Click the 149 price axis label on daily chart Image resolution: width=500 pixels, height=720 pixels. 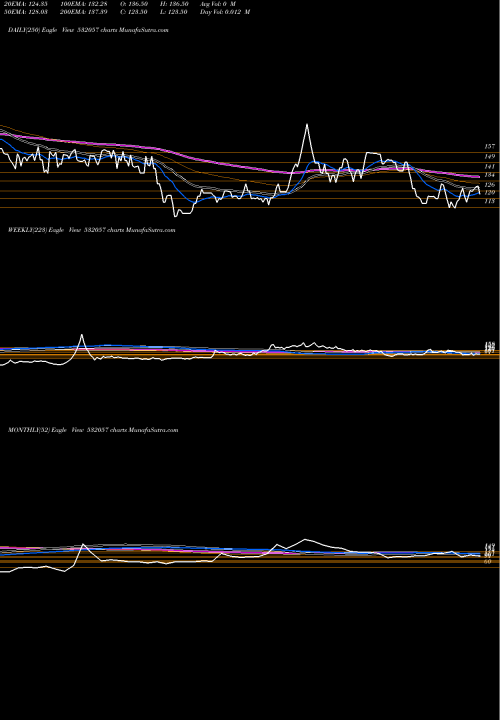490,157
